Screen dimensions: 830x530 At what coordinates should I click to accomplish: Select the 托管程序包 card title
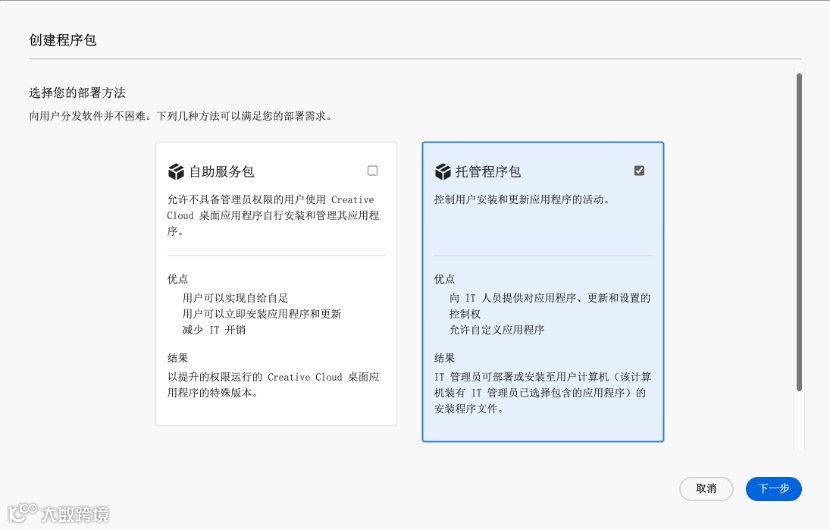[488, 172]
